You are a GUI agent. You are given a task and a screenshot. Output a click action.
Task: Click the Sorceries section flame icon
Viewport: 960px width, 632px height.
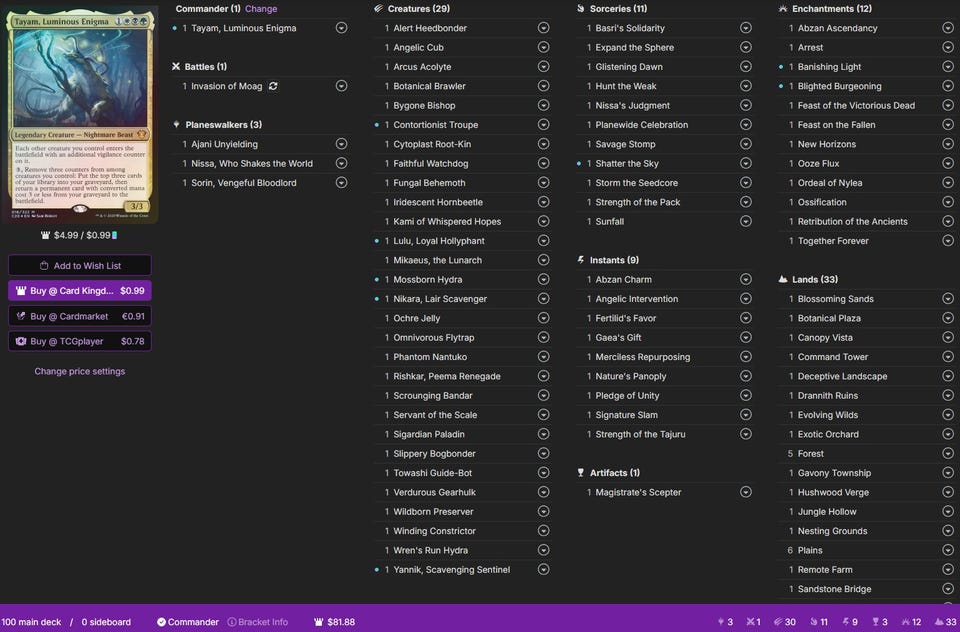coord(580,9)
